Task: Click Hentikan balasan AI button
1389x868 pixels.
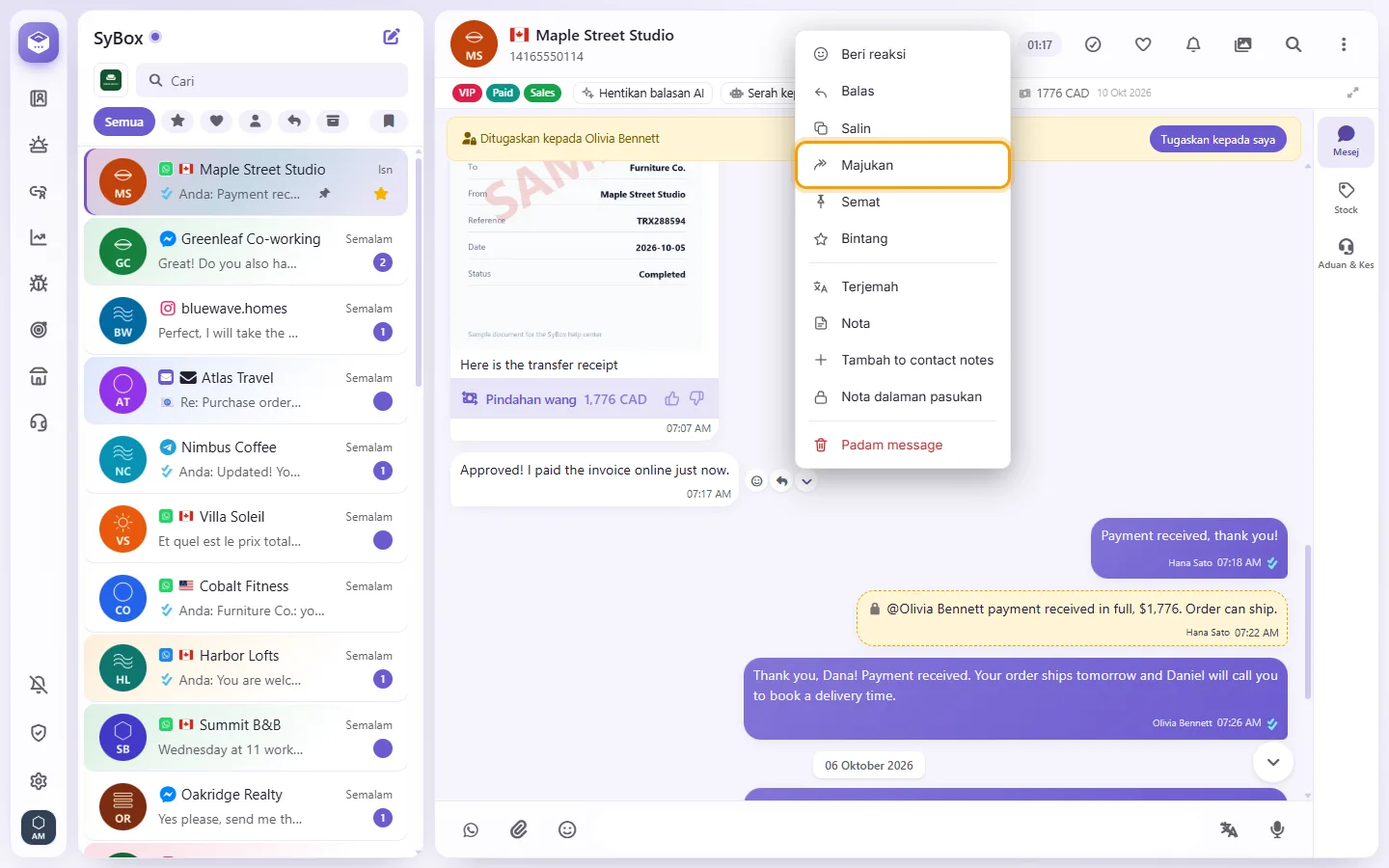Action: point(642,94)
